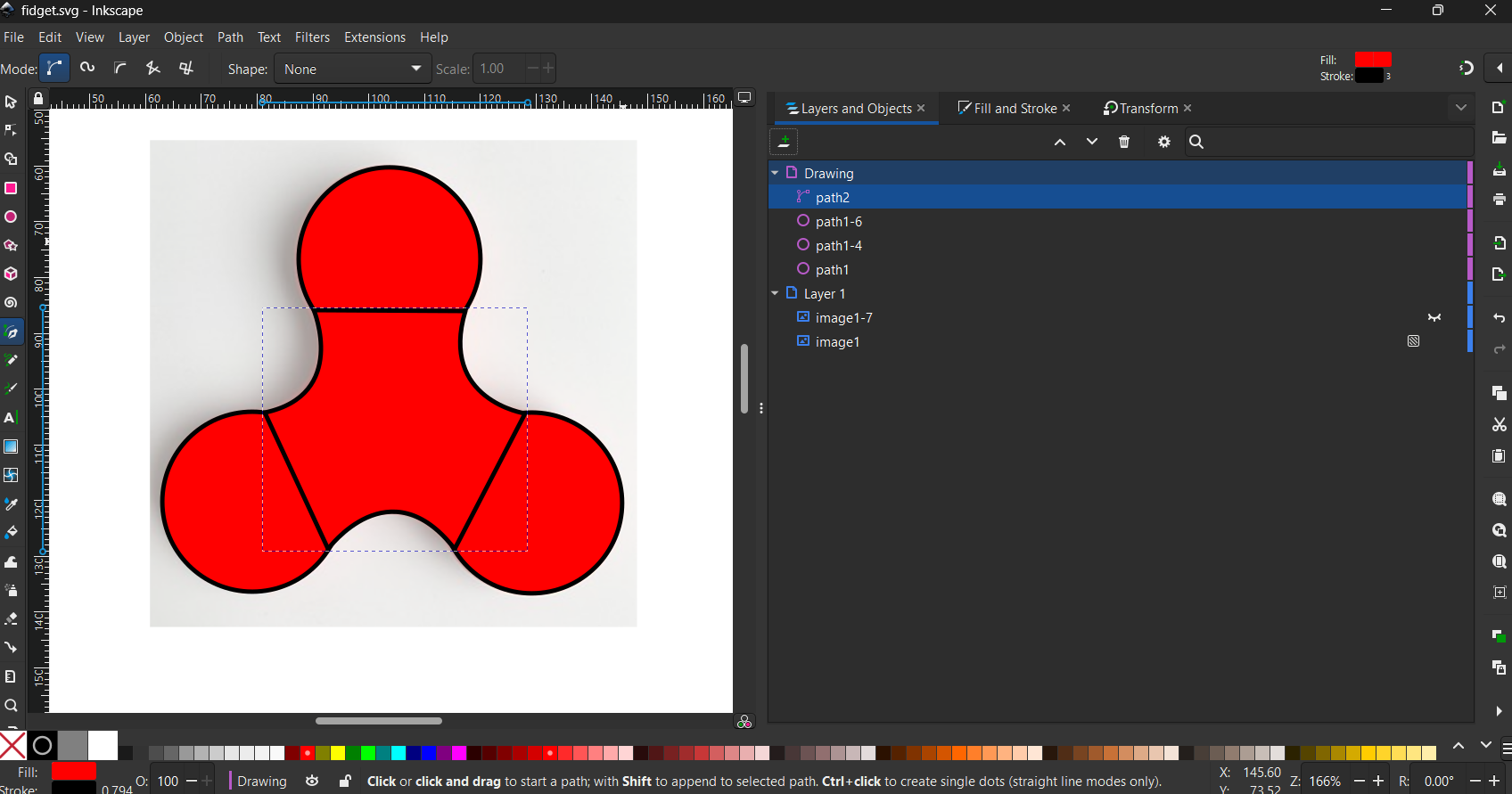Viewport: 1512px width, 794px height.
Task: Click the yellow color swatch in palette
Action: coord(338,753)
